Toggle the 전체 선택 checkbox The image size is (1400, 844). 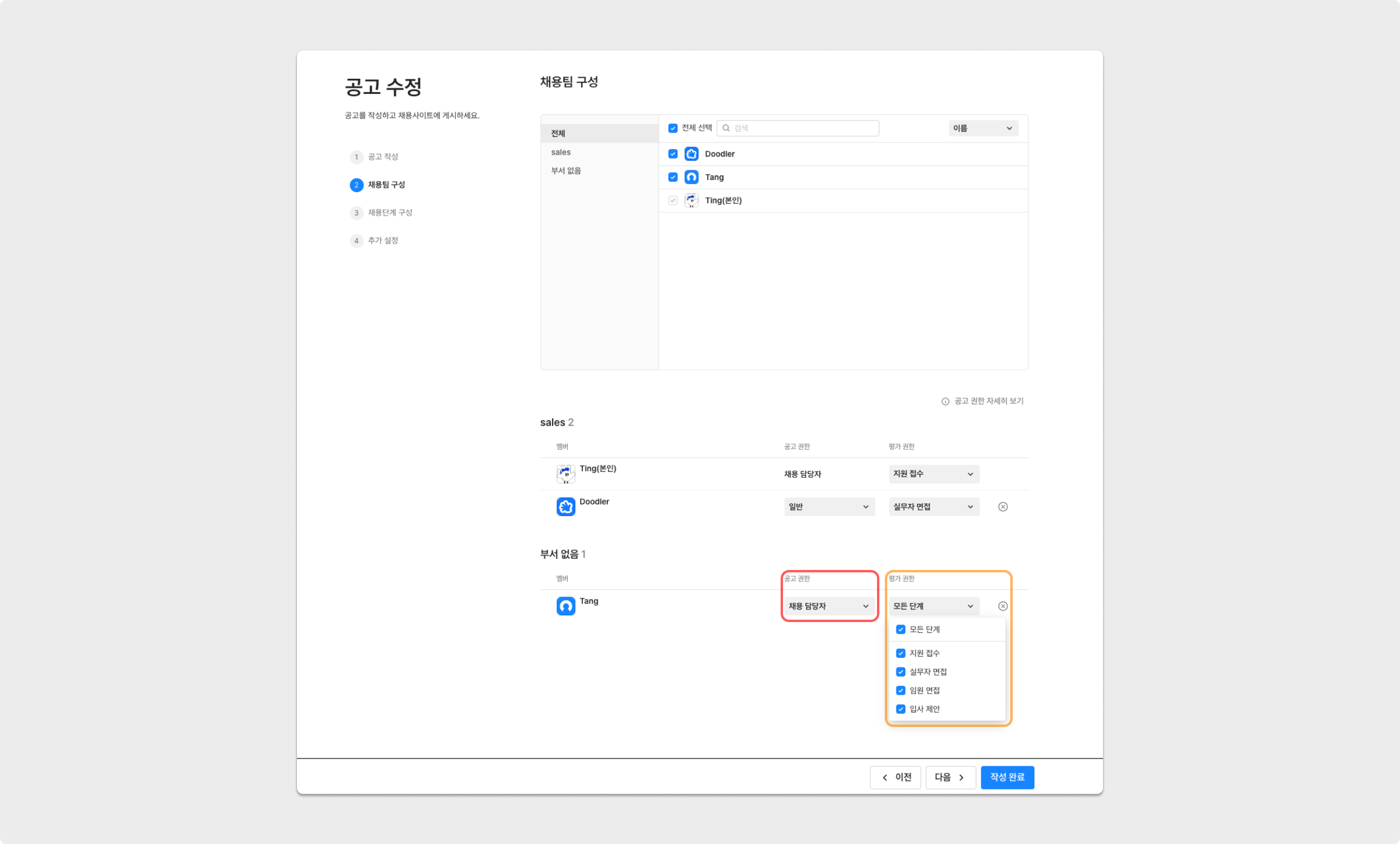[x=673, y=128]
